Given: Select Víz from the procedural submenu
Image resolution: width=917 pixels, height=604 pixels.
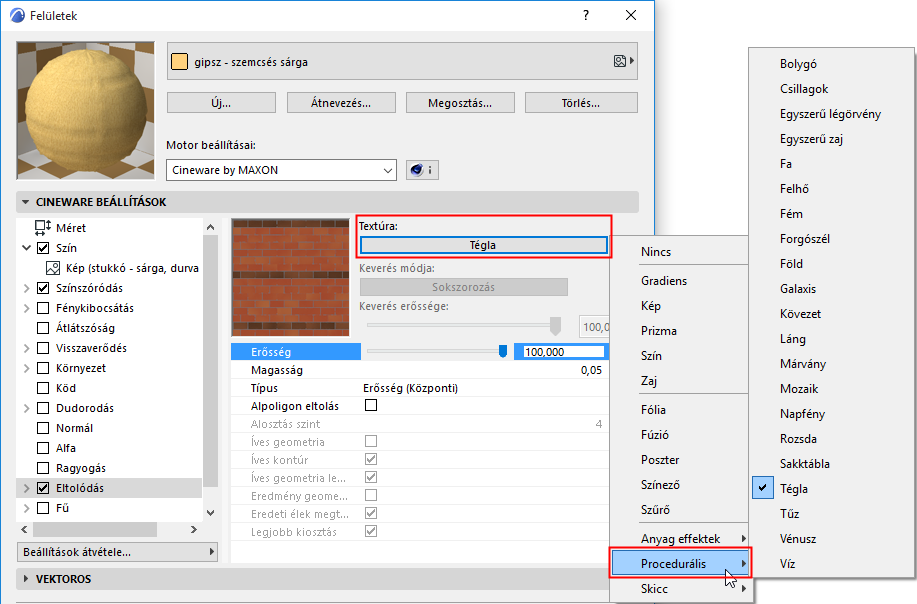Looking at the screenshot, I should pyautogui.click(x=787, y=564).
